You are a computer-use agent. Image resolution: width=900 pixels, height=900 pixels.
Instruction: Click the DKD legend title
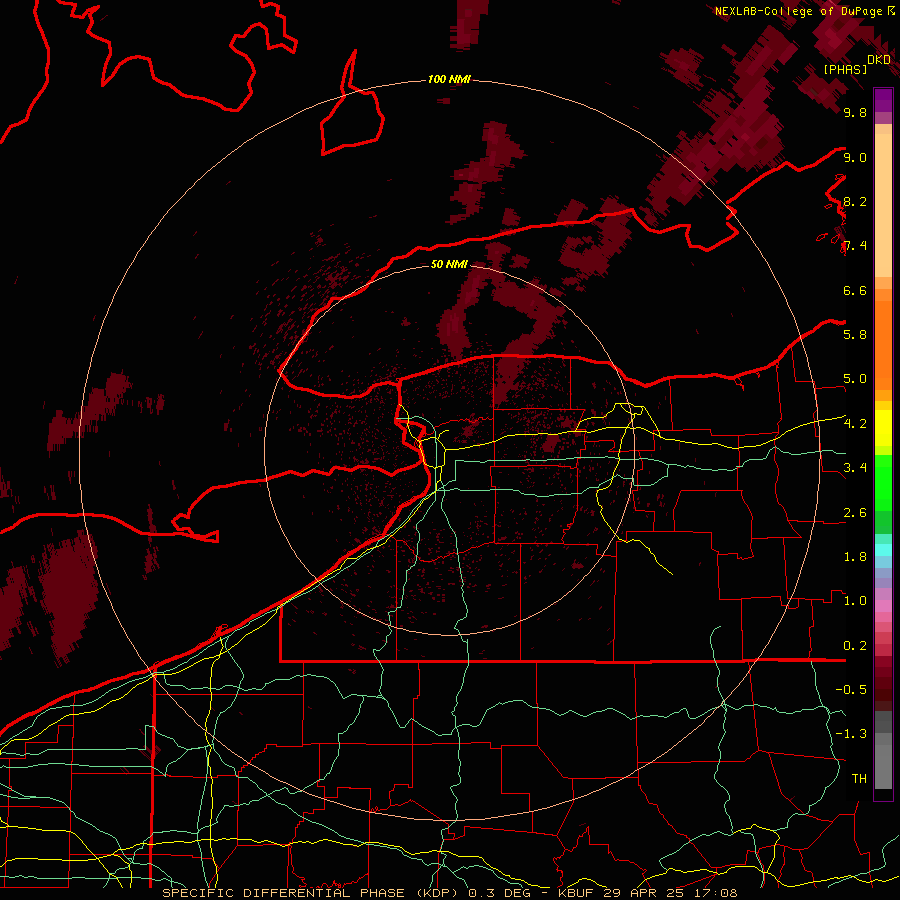click(879, 60)
